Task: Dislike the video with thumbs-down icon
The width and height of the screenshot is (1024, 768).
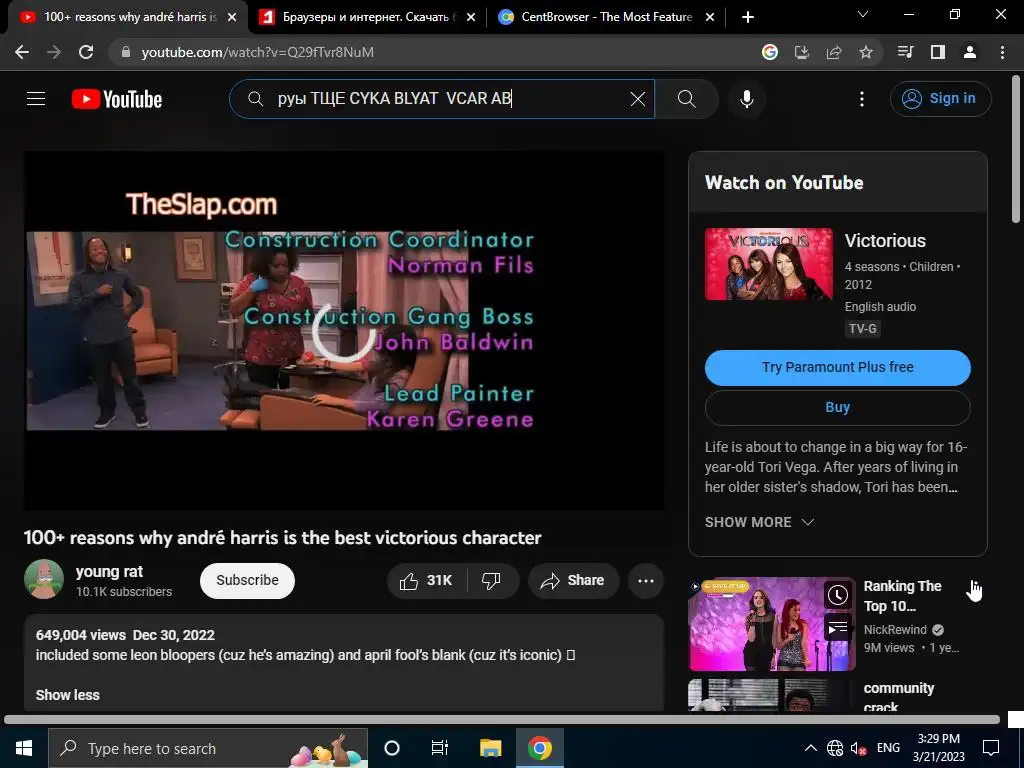Action: click(x=492, y=581)
